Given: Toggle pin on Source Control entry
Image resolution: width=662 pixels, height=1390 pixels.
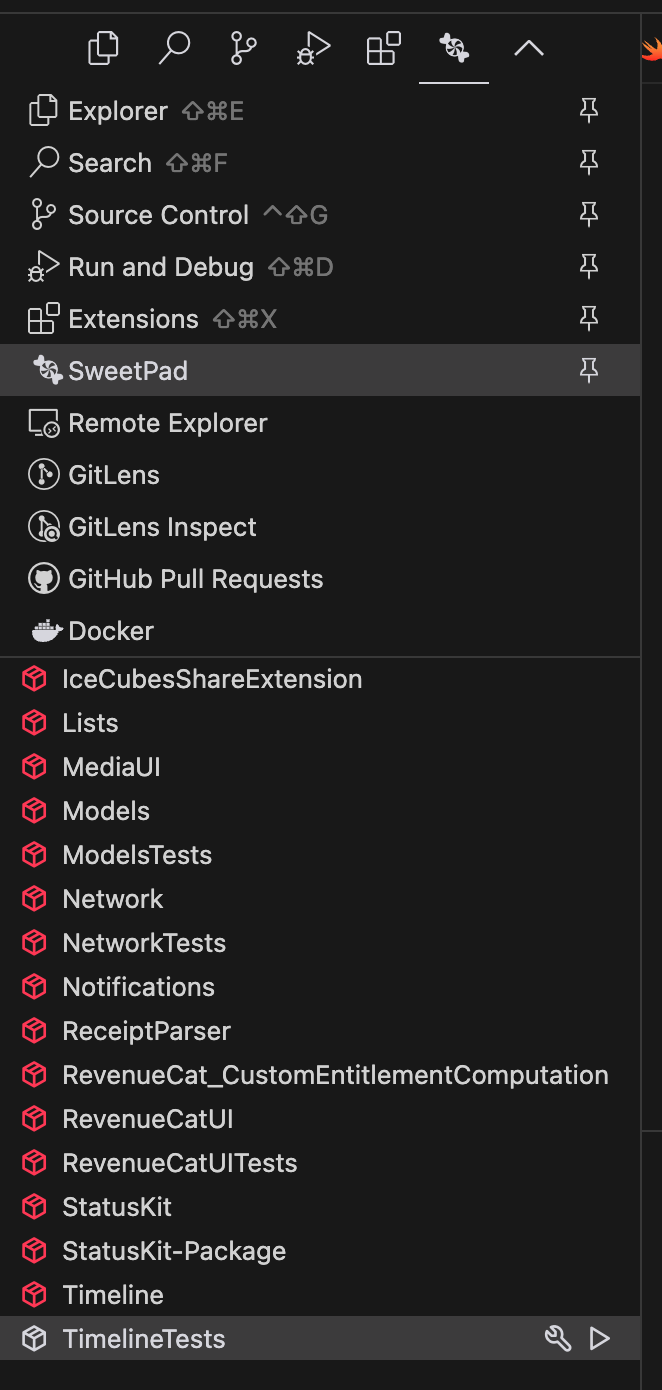Looking at the screenshot, I should 589,215.
